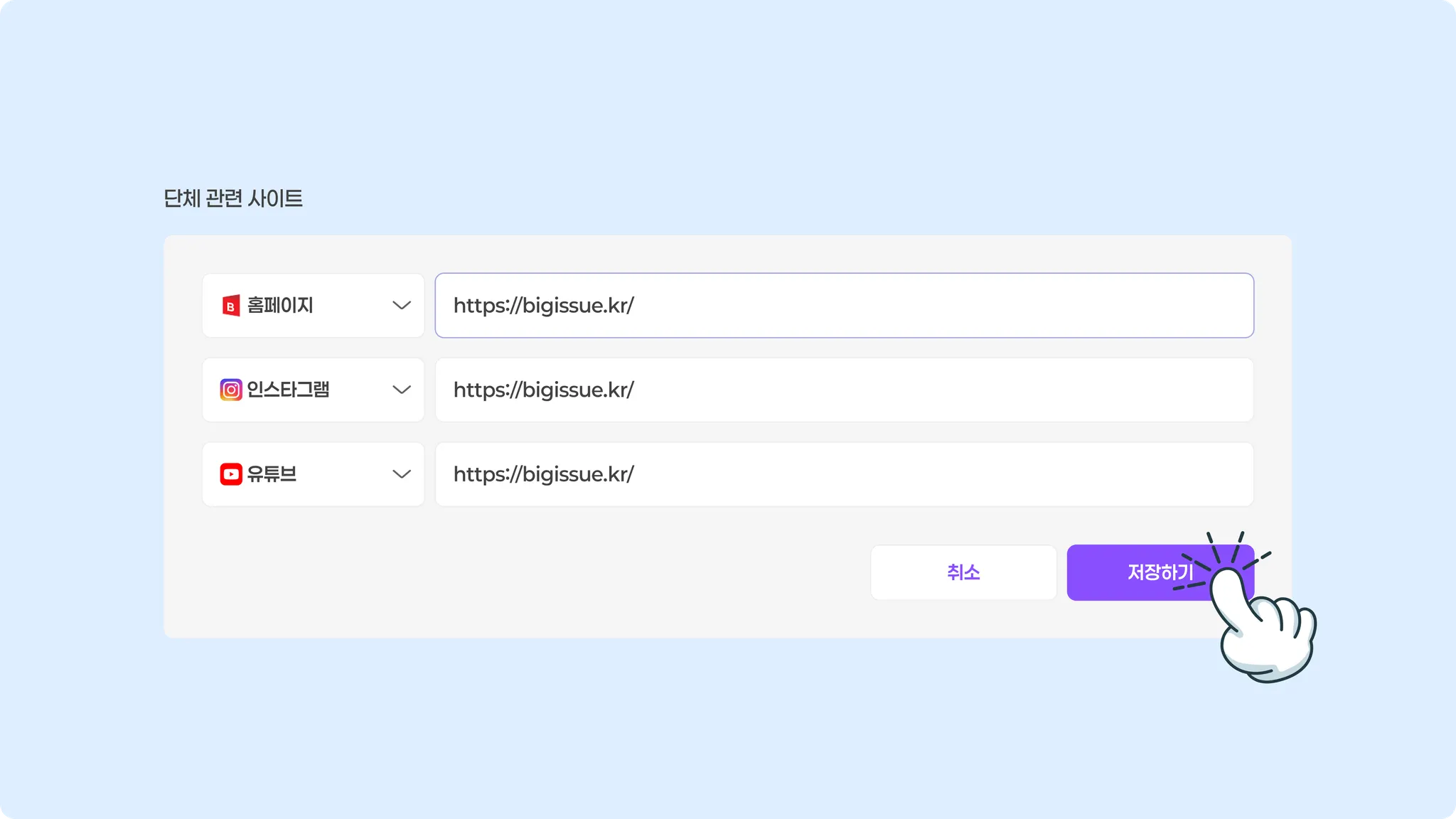Click the 취소 cancel button
Screen dimensions: 1456x819
(963, 572)
